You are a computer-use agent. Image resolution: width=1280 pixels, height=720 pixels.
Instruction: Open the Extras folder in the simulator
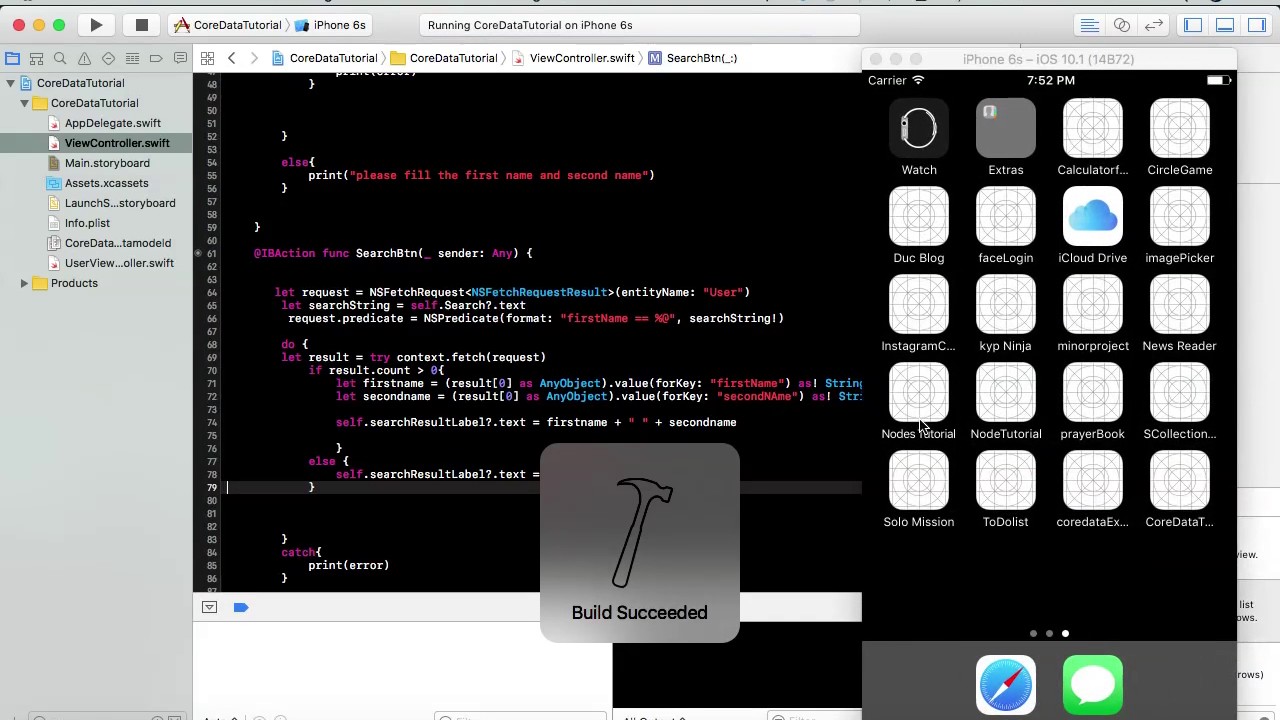(1006, 128)
